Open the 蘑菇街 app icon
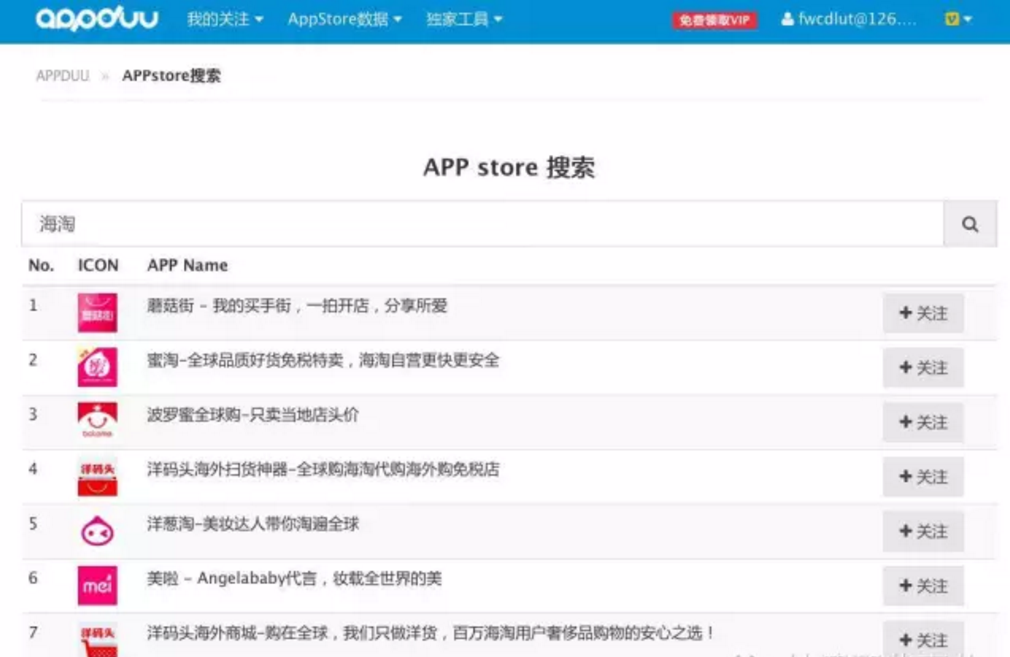 (97, 312)
